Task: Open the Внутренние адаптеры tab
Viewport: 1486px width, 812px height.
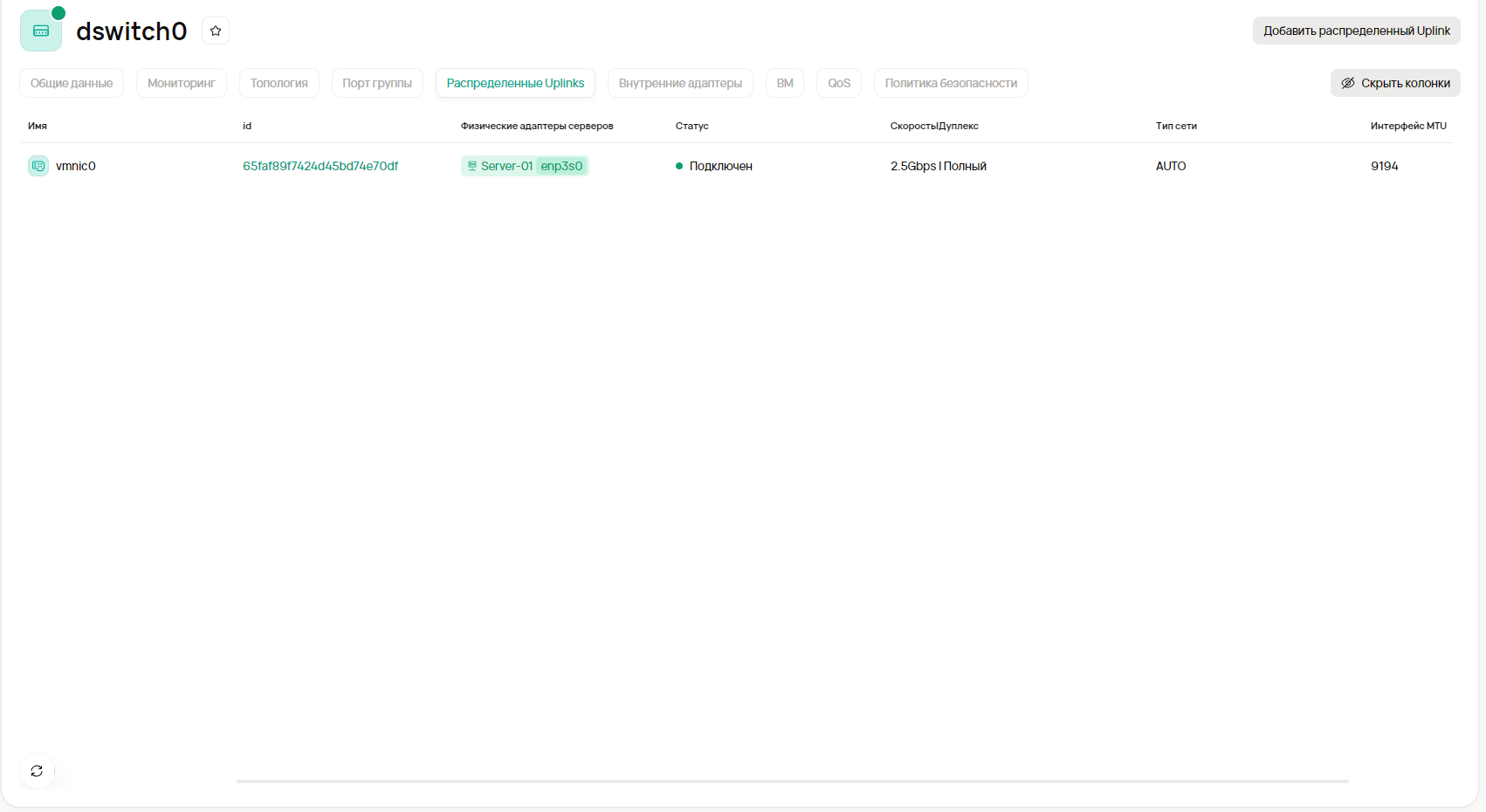Action: 680,83
